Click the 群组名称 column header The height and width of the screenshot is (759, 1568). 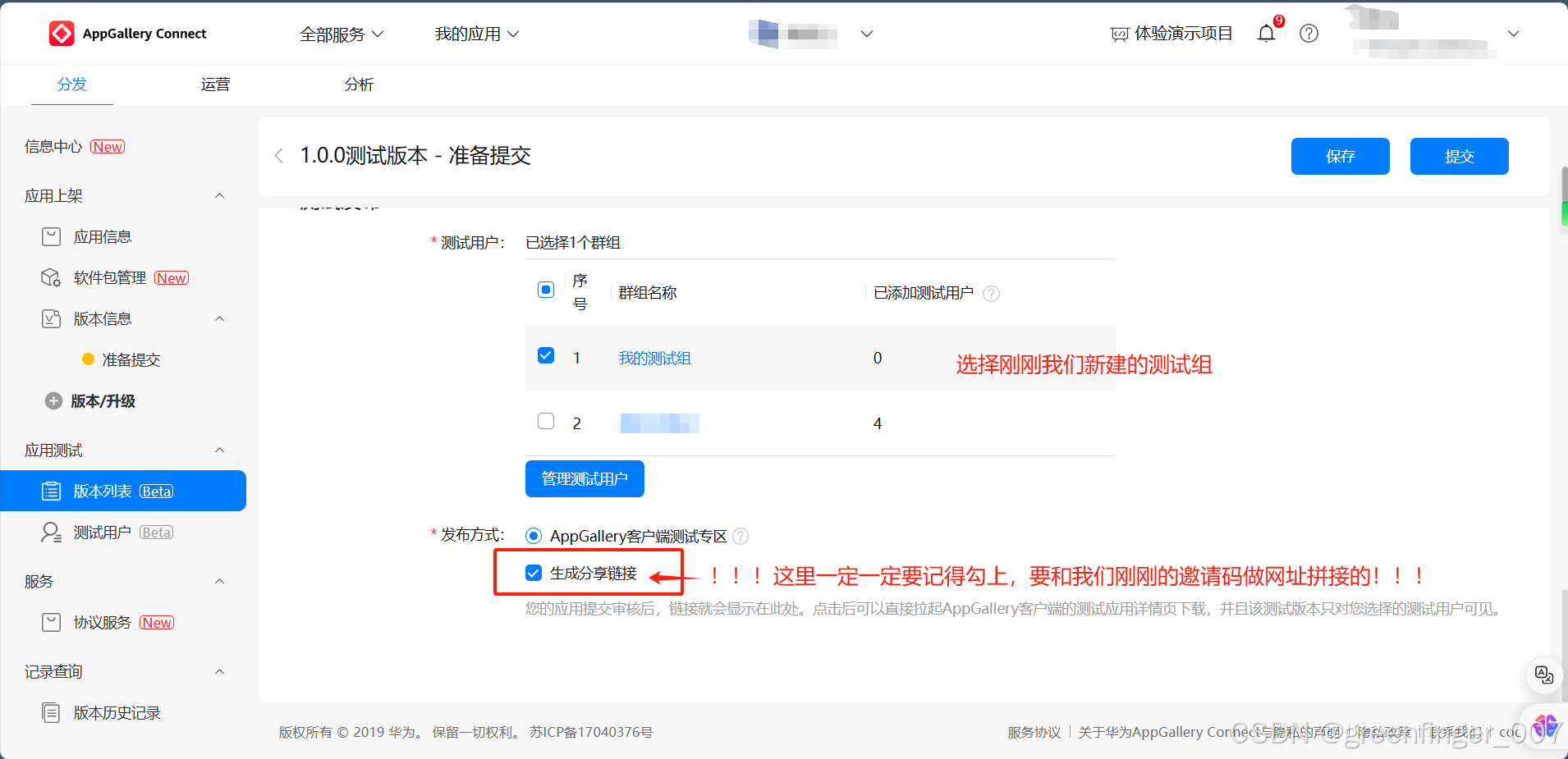(648, 293)
